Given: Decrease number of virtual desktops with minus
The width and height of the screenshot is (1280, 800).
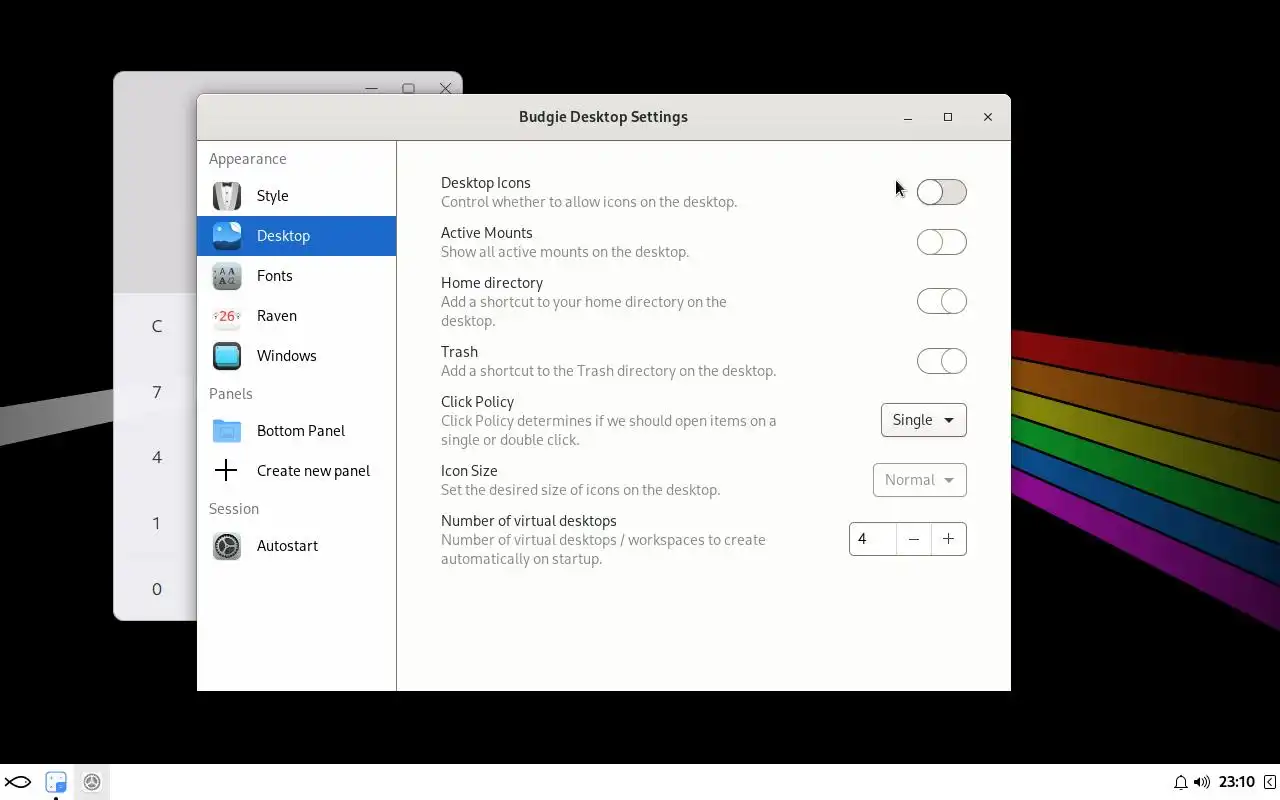Looking at the screenshot, I should (x=914, y=539).
